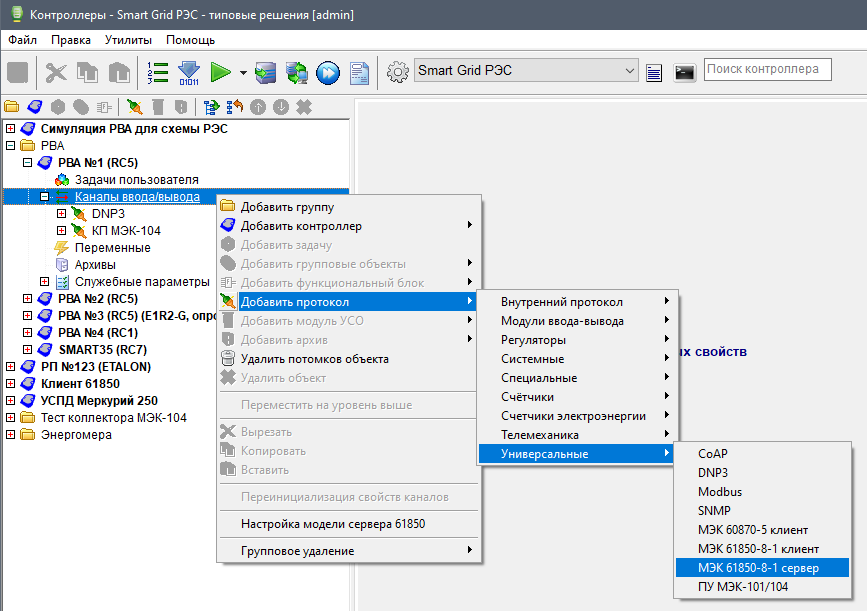Open the Smart Grid РЭС combo box
The image size is (867, 611).
click(526, 70)
